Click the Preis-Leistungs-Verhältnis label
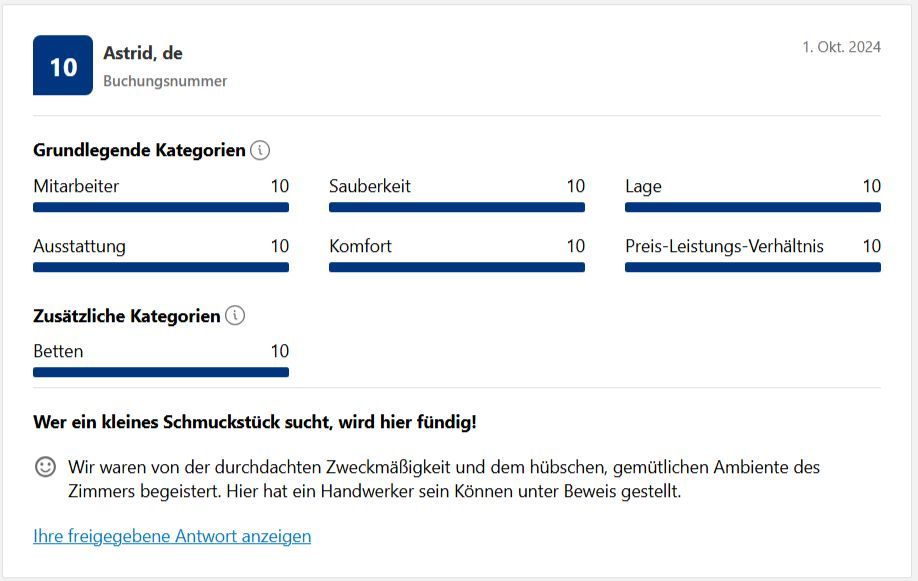 click(x=724, y=246)
